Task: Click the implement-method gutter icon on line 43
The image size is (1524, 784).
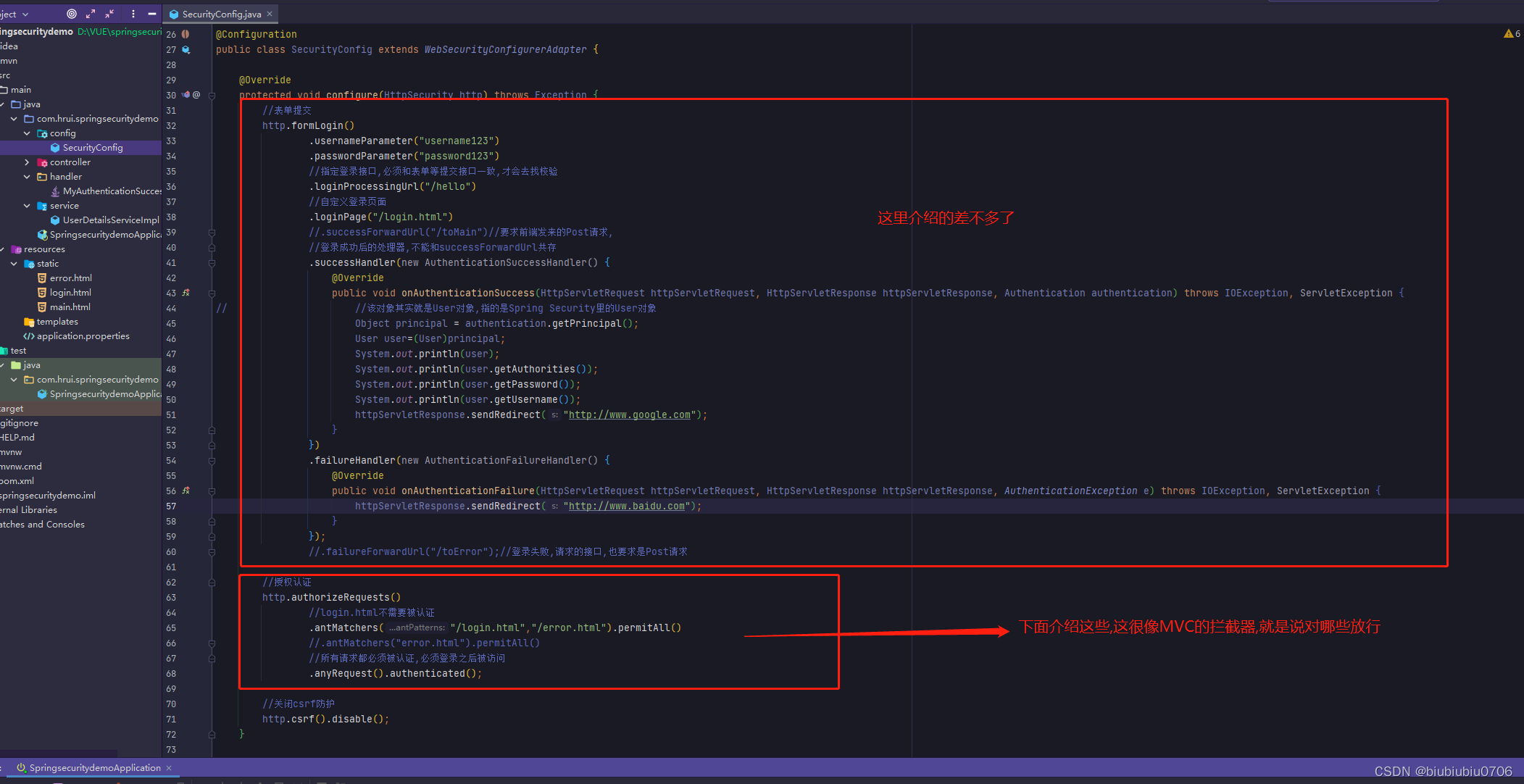Action: [186, 293]
